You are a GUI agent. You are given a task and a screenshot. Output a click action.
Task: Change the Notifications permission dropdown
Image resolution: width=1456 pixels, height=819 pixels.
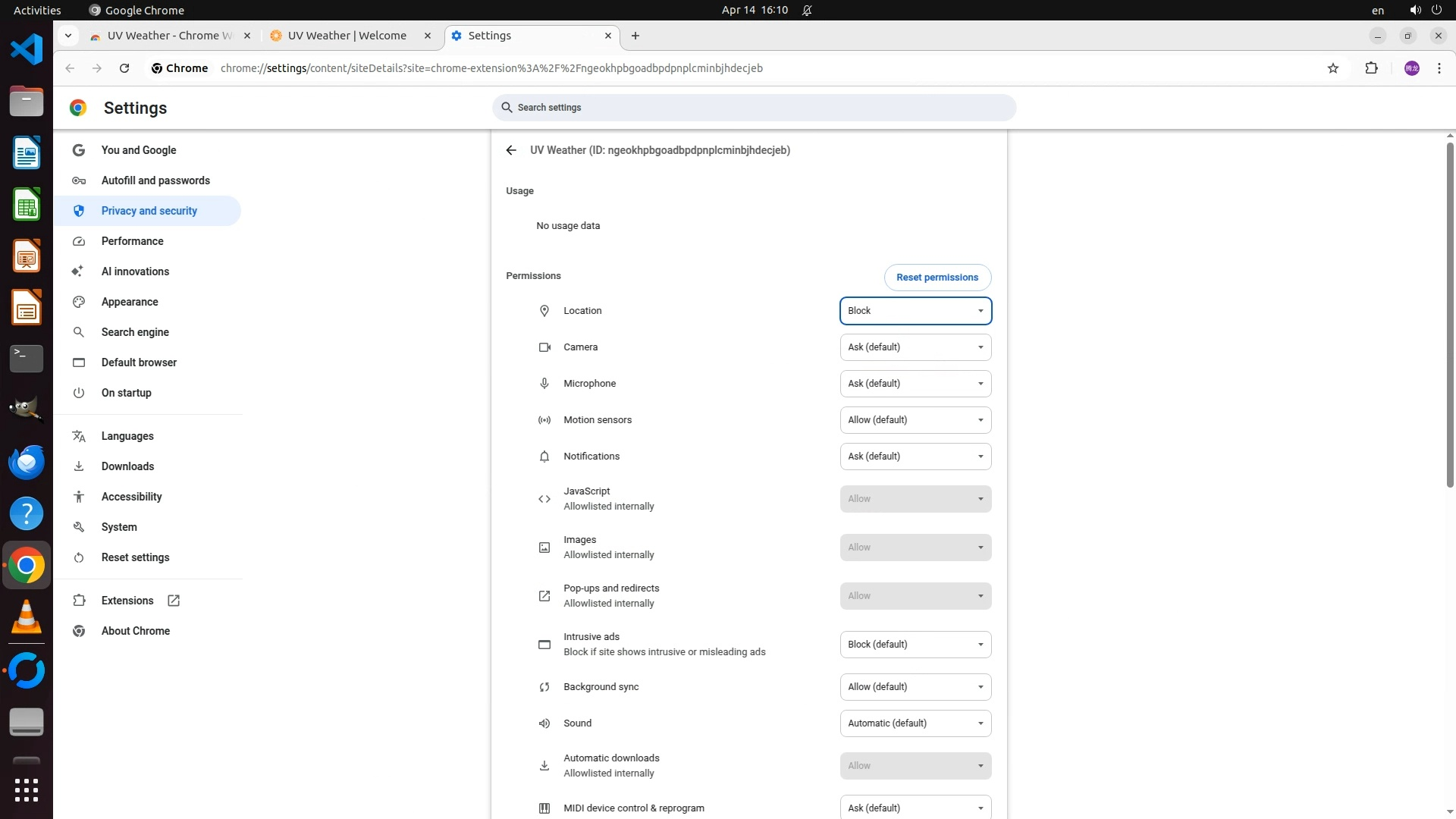coord(915,457)
